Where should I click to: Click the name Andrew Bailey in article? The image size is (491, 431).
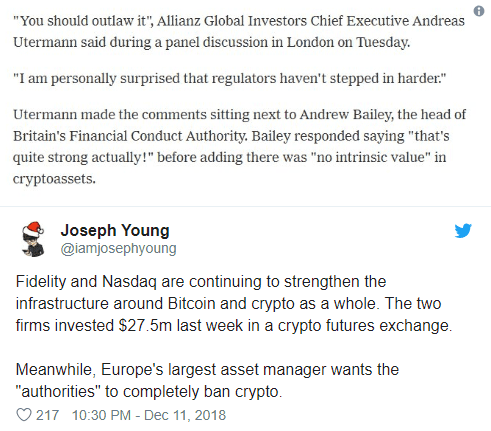pyautogui.click(x=346, y=115)
